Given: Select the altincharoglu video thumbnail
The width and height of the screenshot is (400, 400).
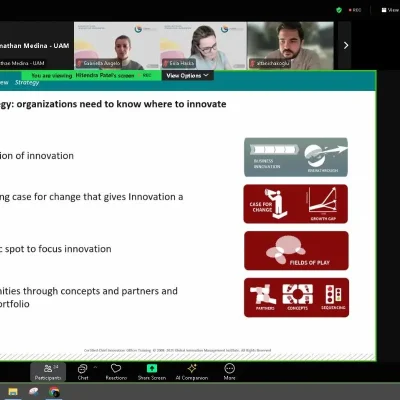Looking at the screenshot, I should 290,46.
